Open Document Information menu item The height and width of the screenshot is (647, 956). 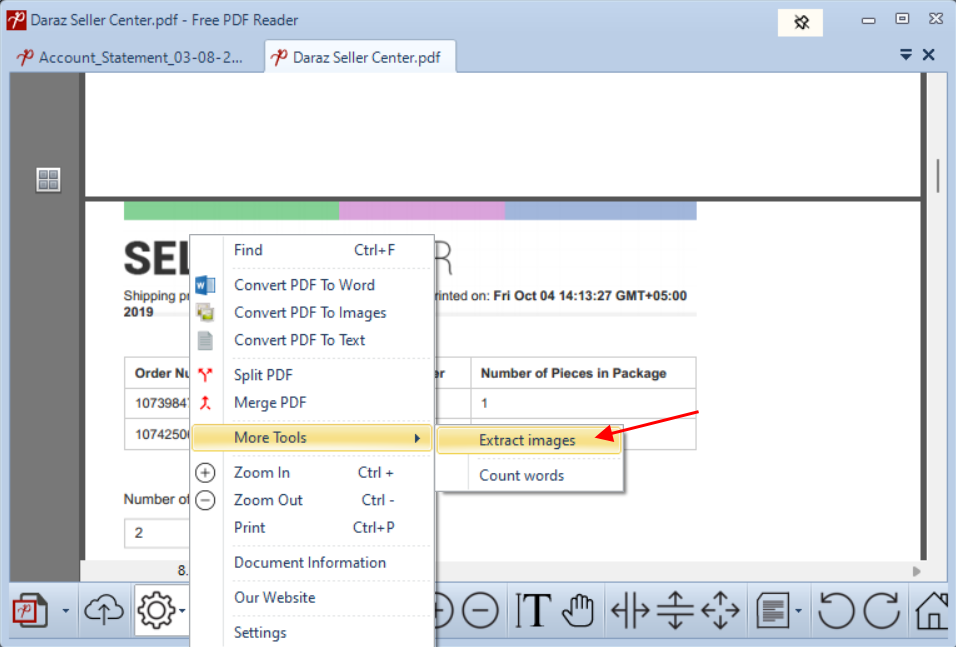[x=312, y=562]
